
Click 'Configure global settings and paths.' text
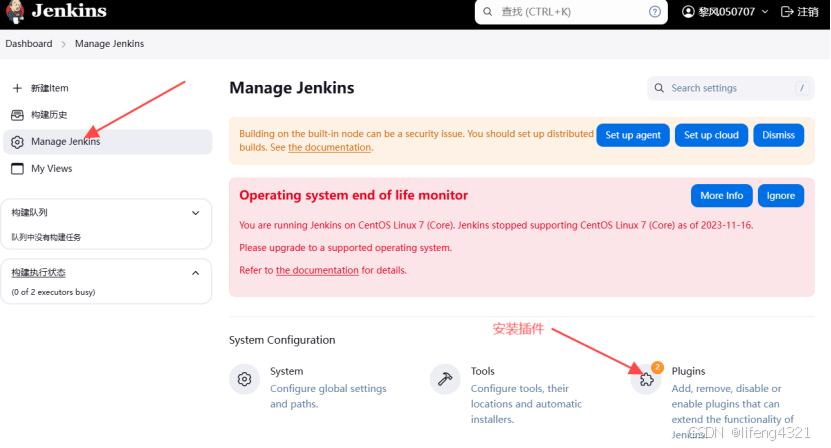point(328,396)
